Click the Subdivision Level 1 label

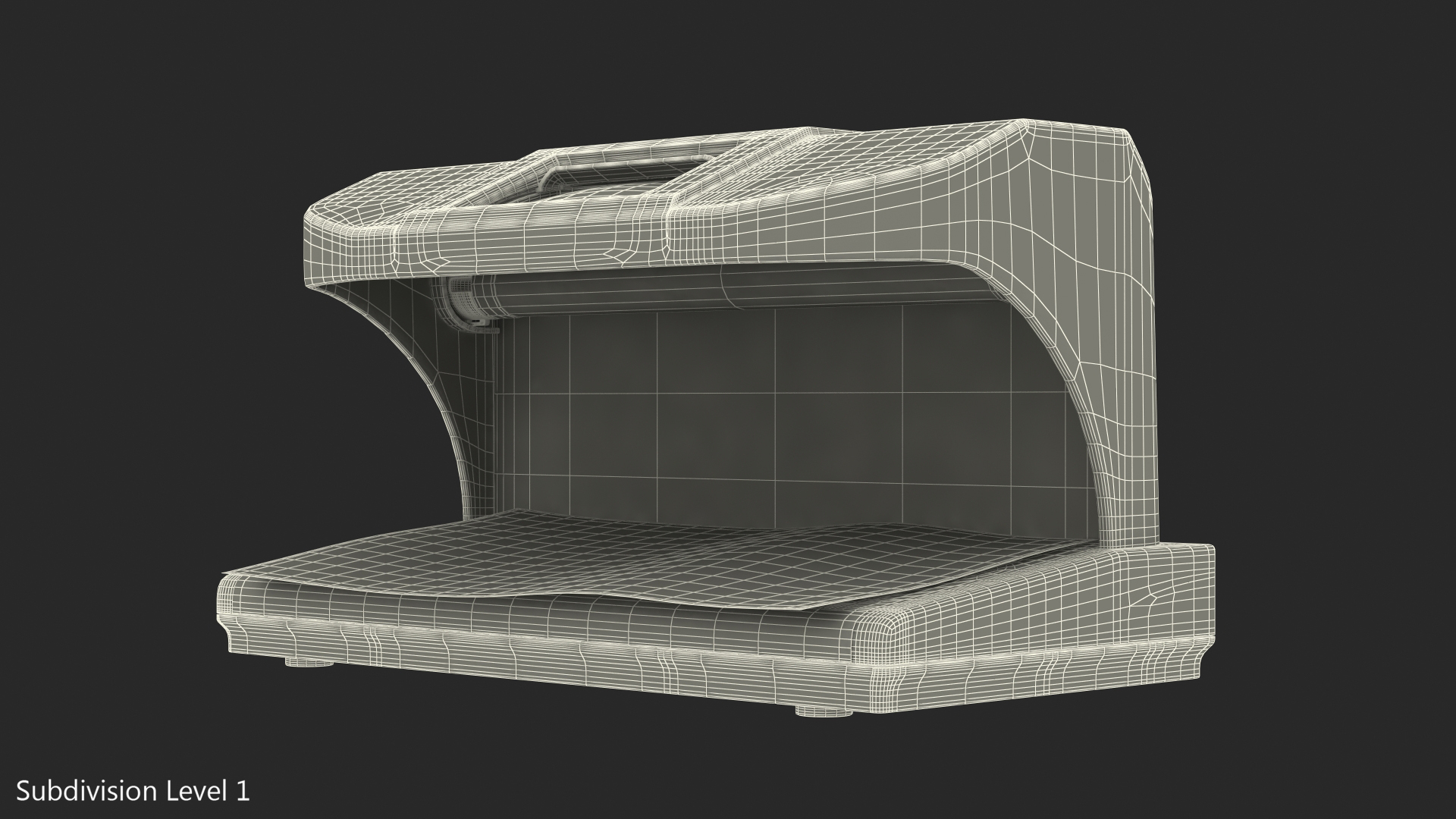133,791
